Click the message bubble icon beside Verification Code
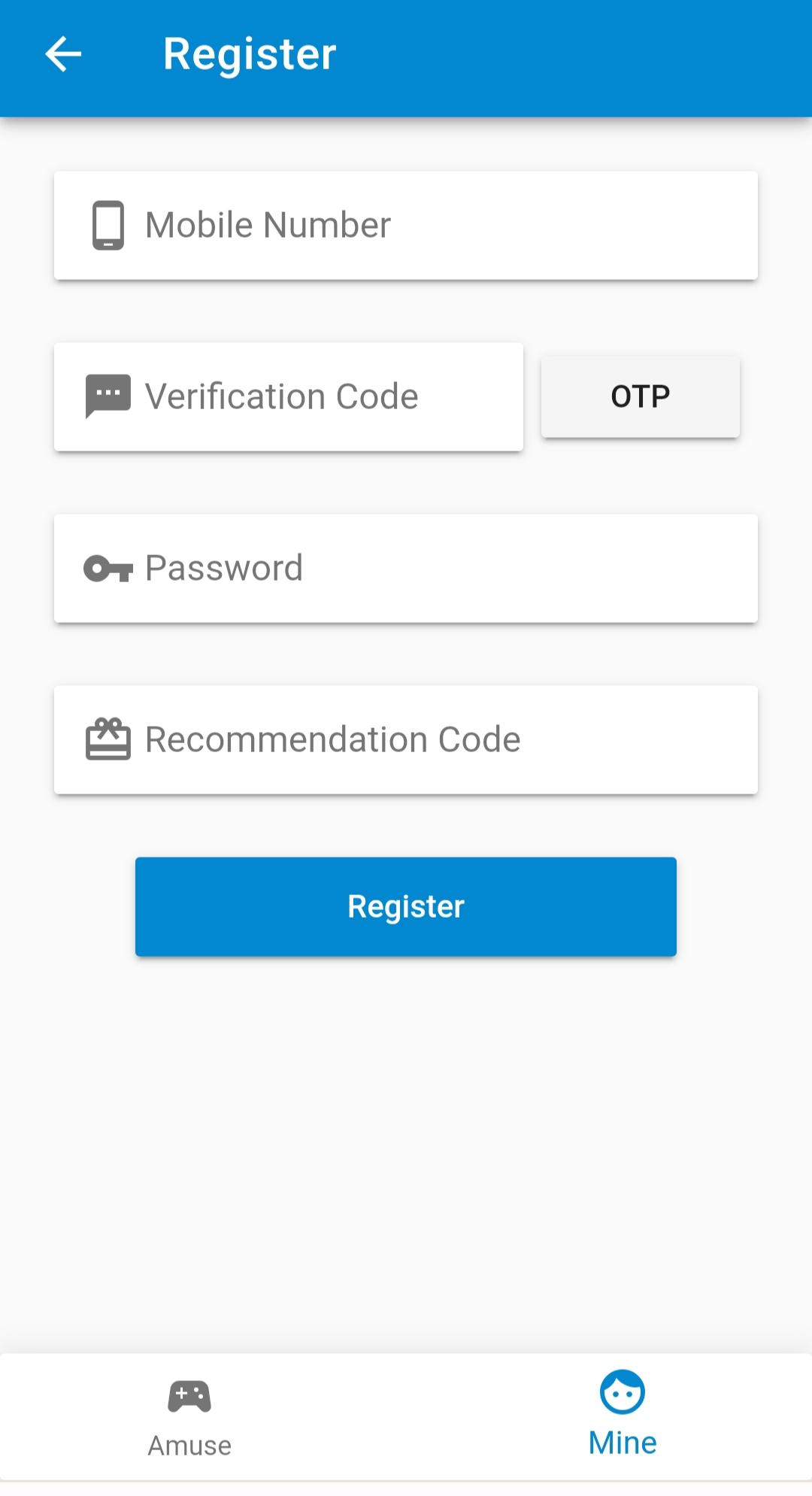Screen dimensions: 812x1496 (108, 396)
